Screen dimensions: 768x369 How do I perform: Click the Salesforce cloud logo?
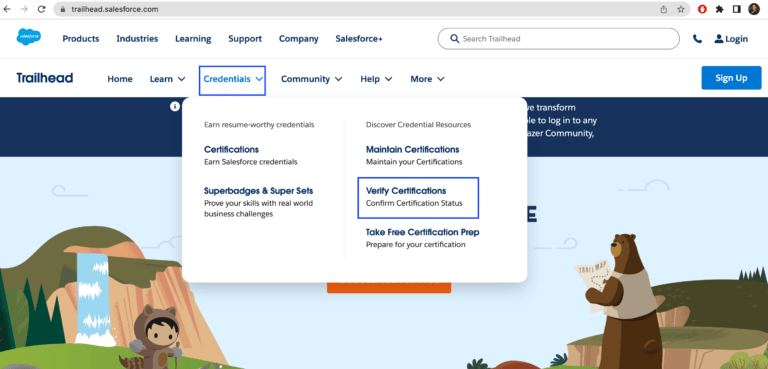click(29, 37)
